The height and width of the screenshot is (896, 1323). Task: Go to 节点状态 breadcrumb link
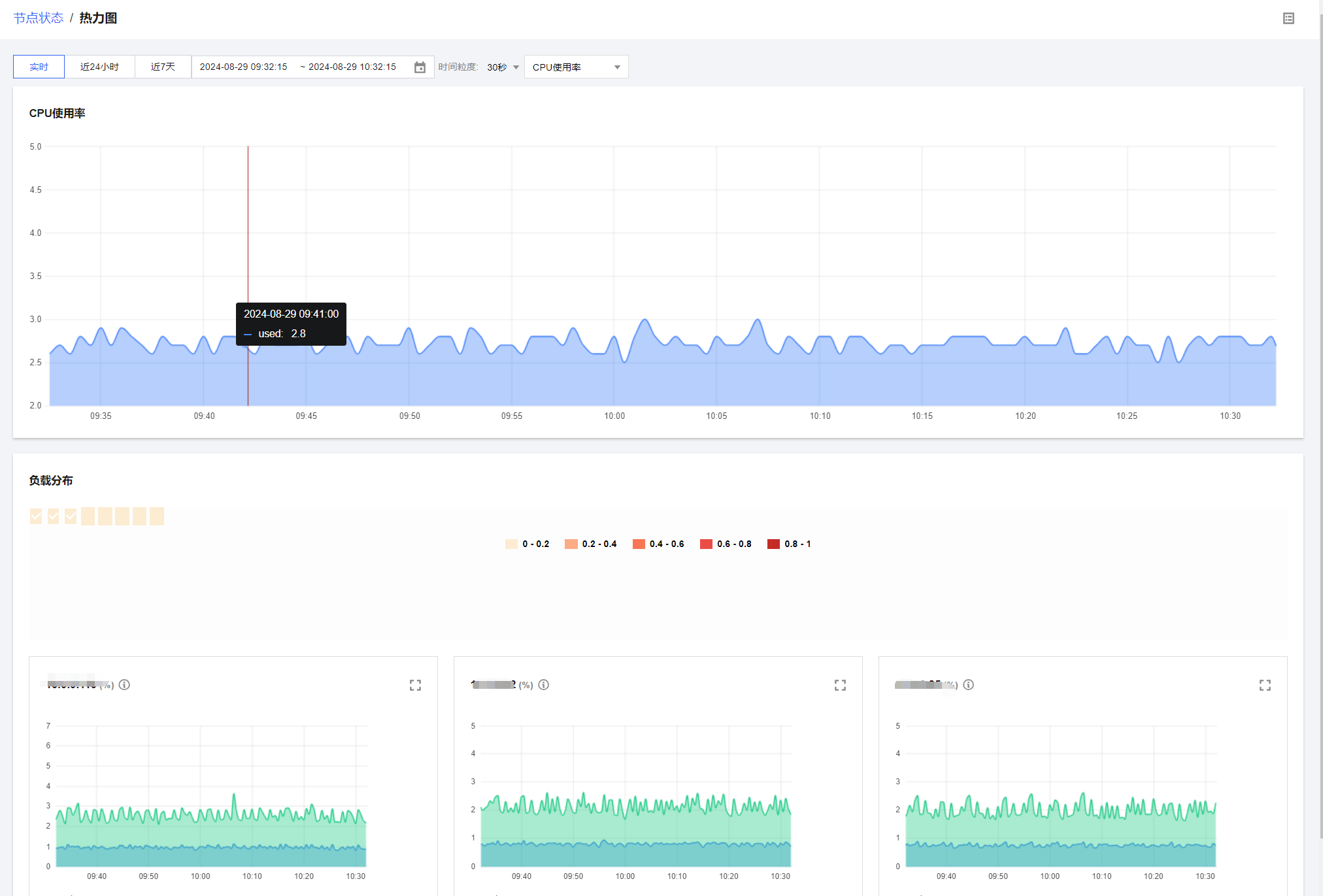tap(39, 18)
